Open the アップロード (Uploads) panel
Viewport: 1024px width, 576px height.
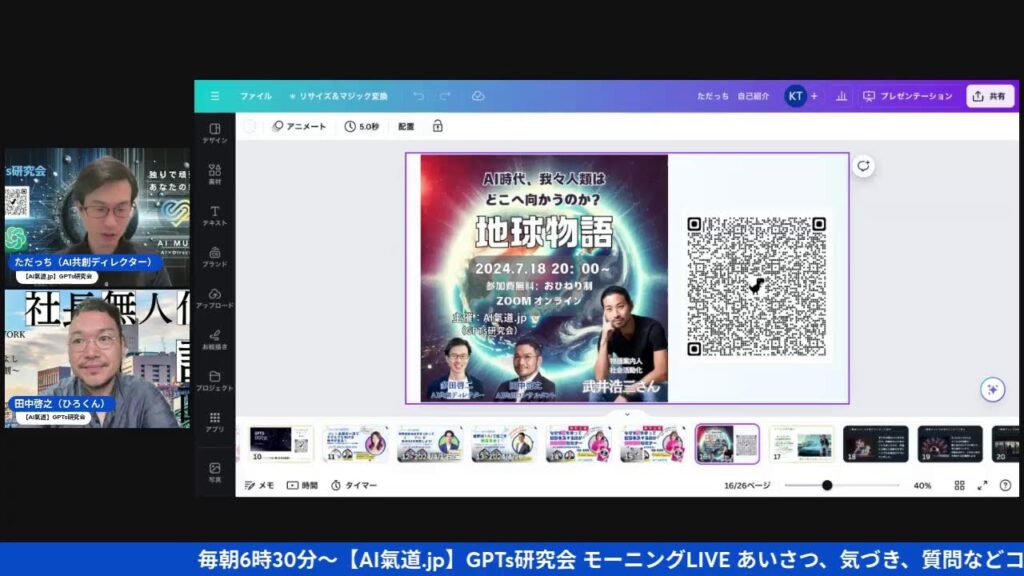click(214, 298)
